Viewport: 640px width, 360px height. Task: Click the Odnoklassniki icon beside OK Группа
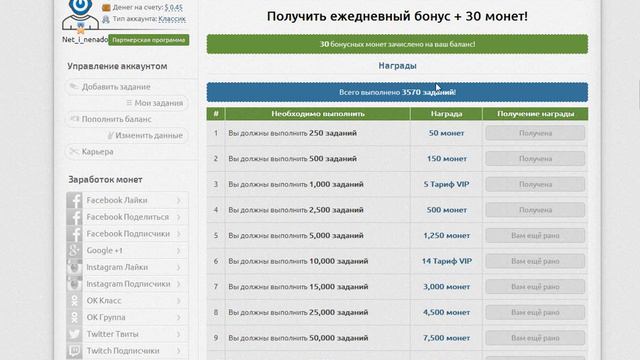74,318
